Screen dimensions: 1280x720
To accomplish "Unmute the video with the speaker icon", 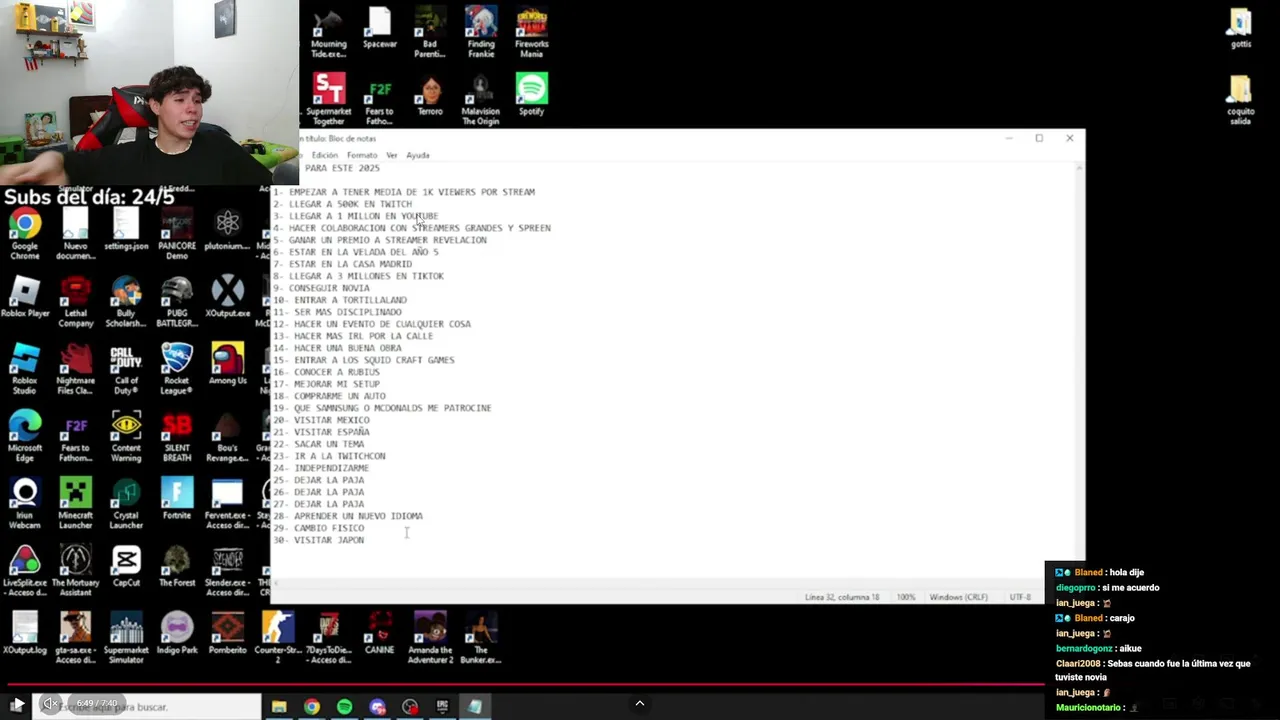I will point(49,704).
